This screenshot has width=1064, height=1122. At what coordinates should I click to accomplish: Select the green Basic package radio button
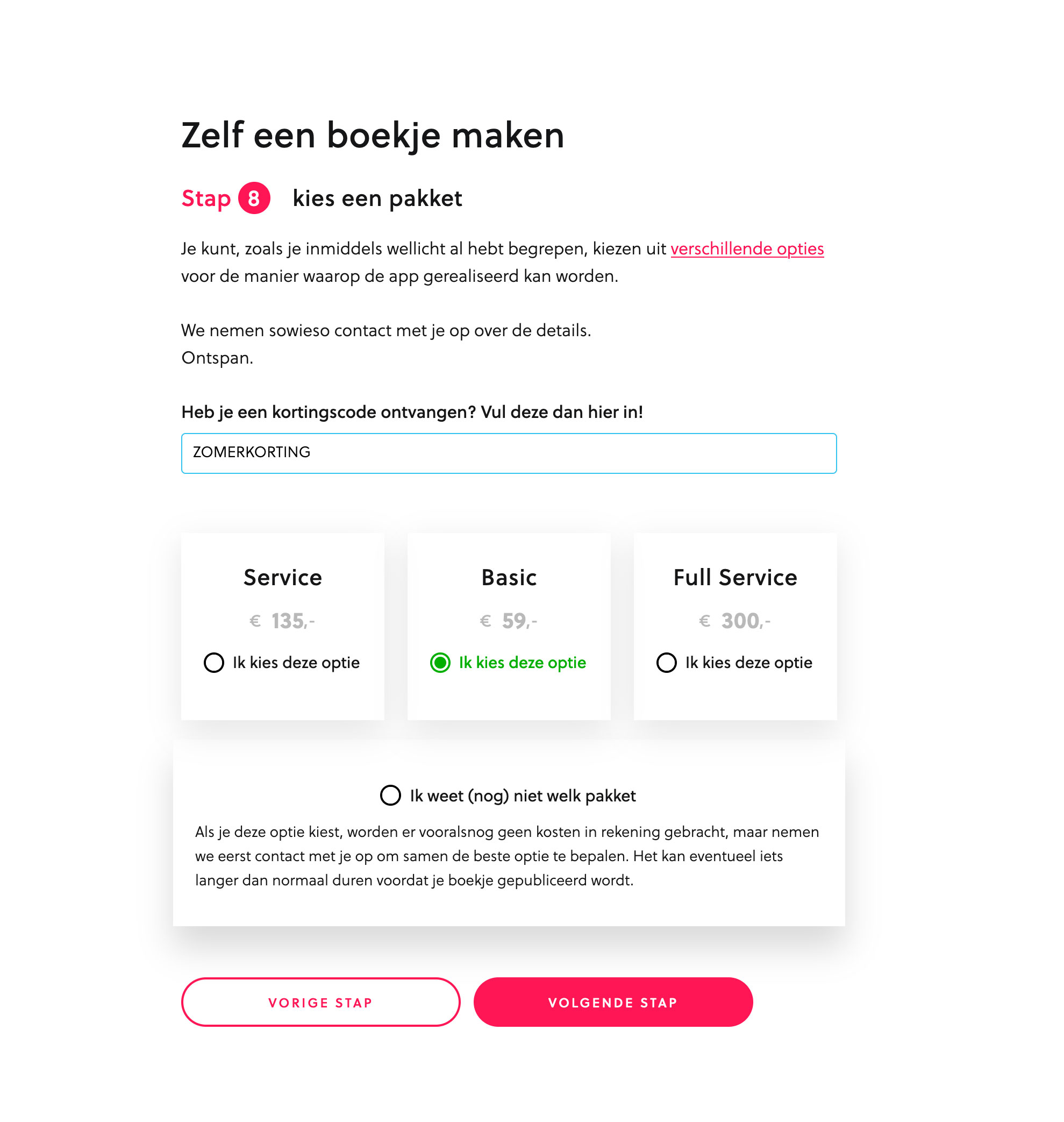440,662
